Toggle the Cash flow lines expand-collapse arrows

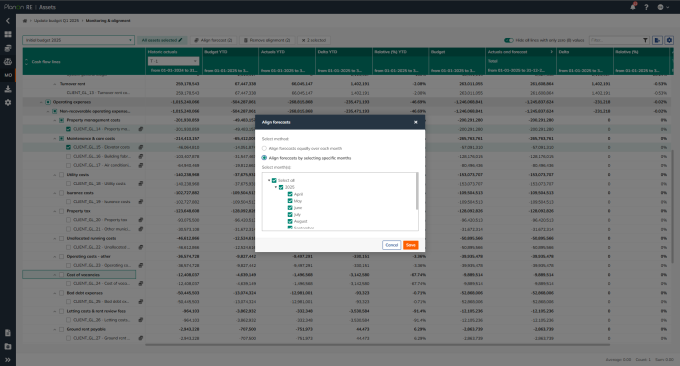pos(26,62)
